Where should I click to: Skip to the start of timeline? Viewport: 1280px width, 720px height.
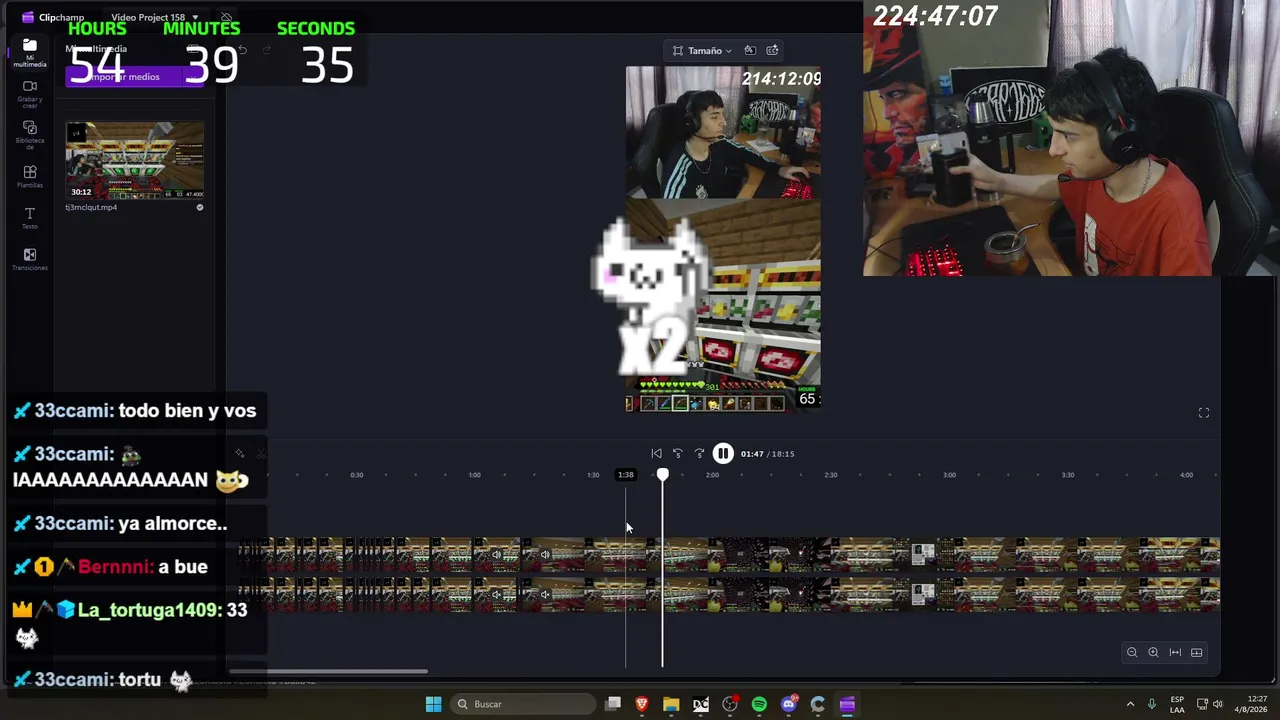pos(656,454)
